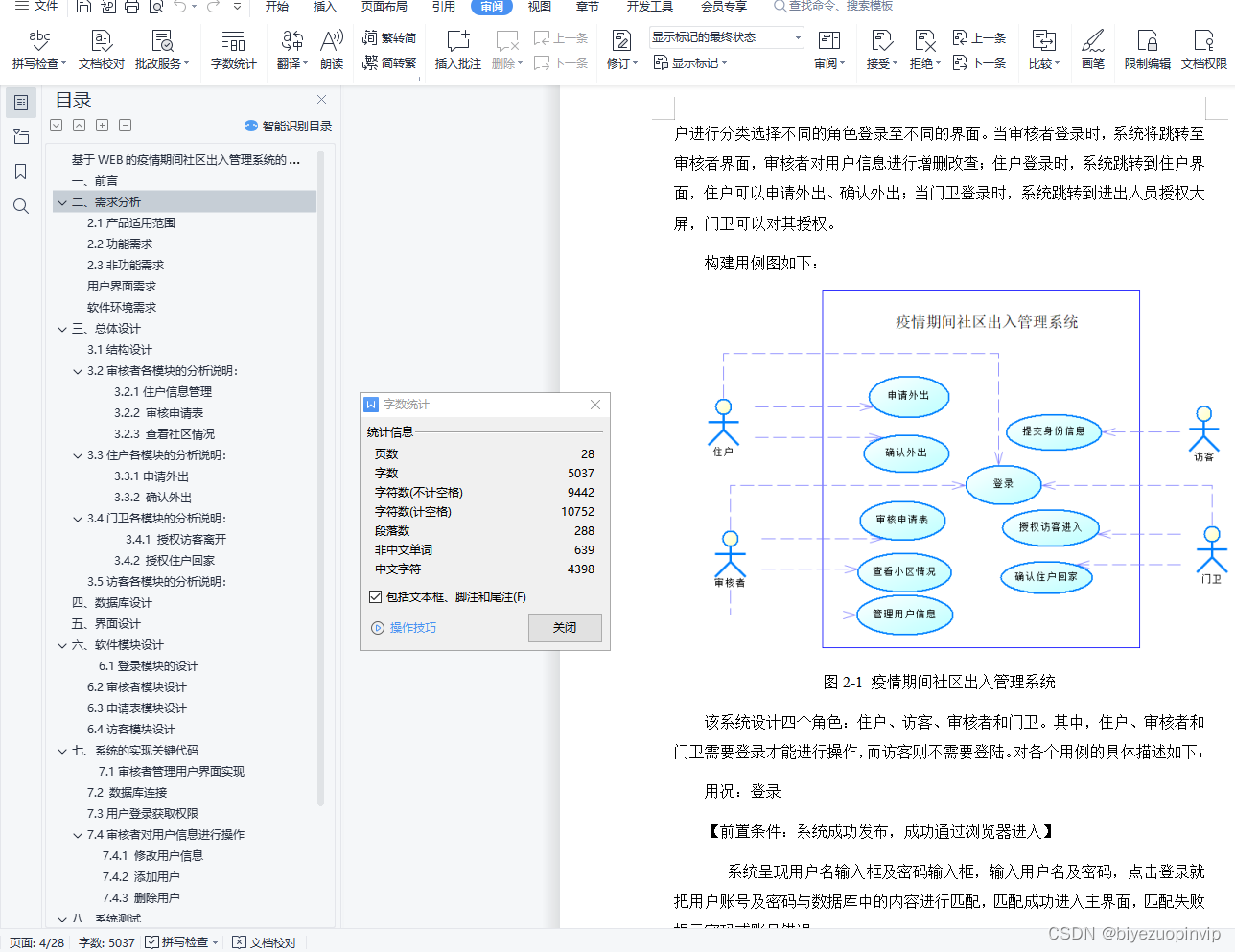Convert text with 简转繁
The width and height of the screenshot is (1235, 952).
click(389, 62)
